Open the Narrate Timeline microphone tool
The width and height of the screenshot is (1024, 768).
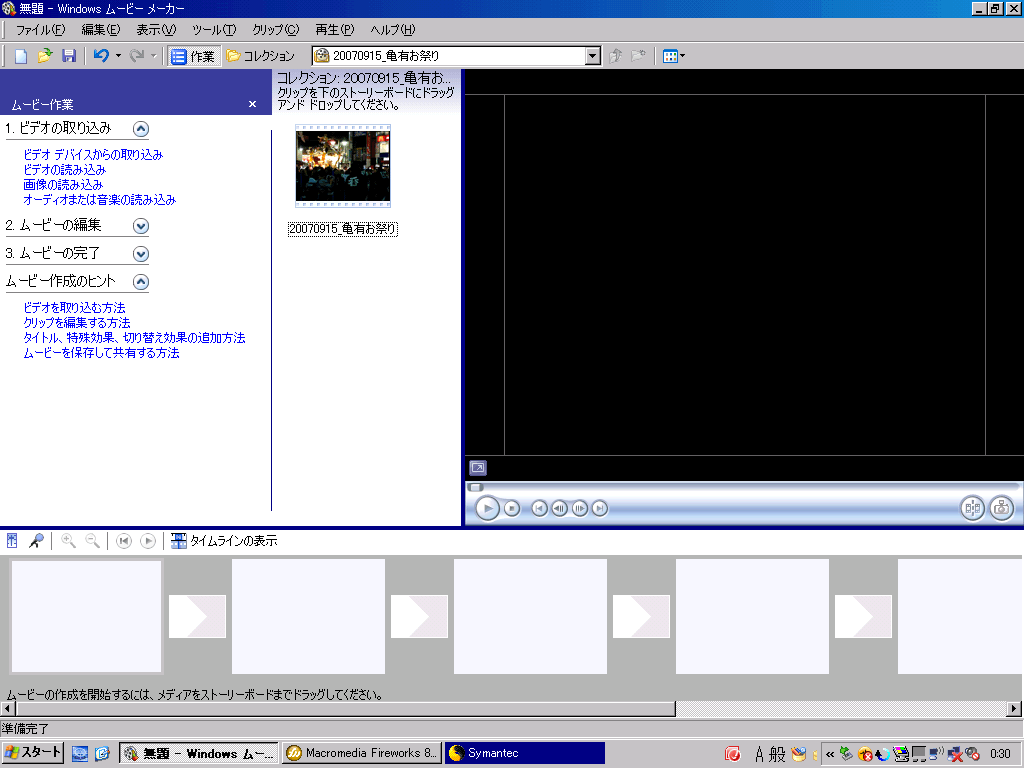pos(36,541)
